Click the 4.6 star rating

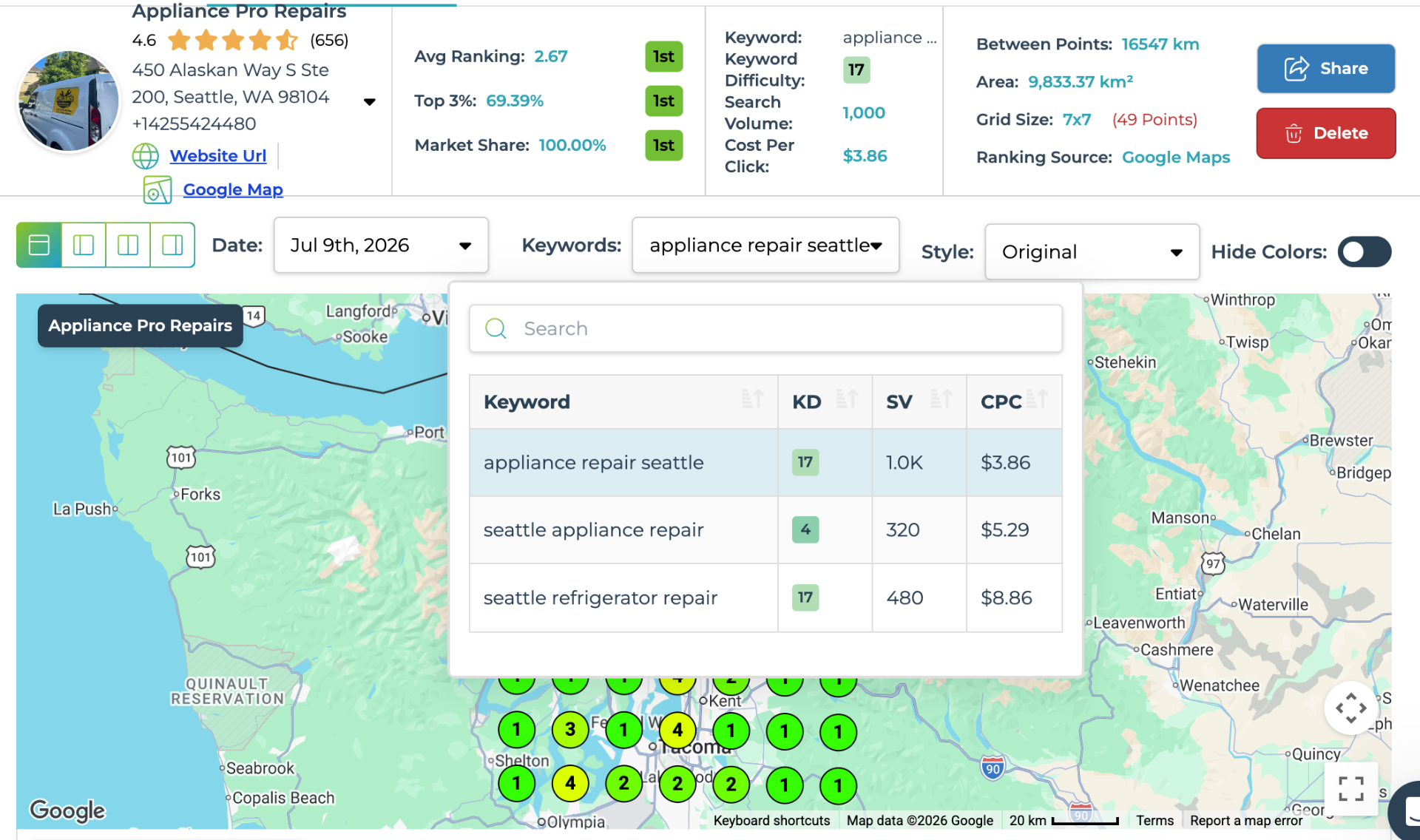[x=144, y=40]
